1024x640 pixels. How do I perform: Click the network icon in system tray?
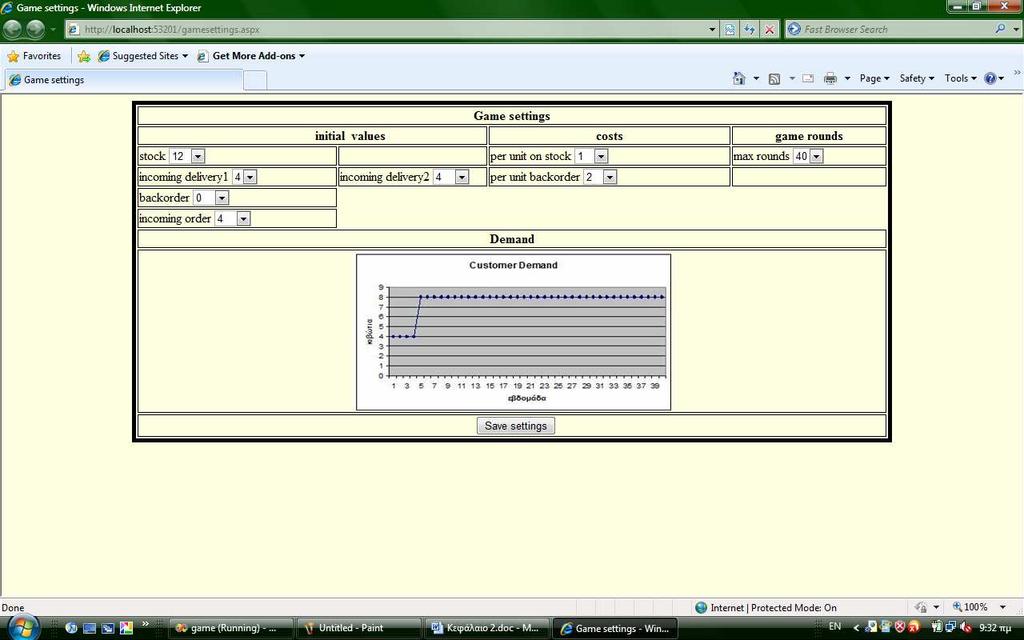(x=951, y=627)
